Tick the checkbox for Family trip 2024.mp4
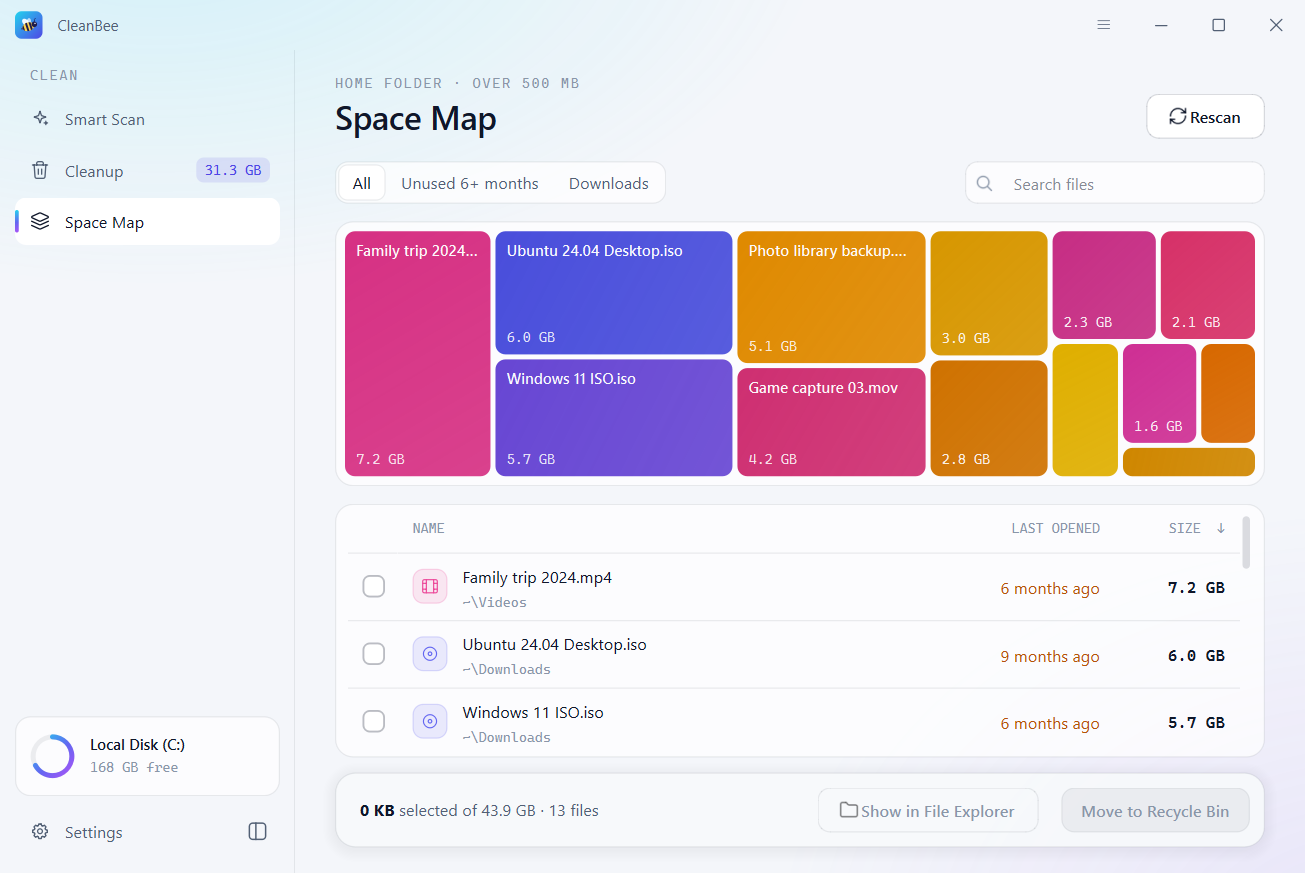This screenshot has width=1305, height=873. point(374,587)
